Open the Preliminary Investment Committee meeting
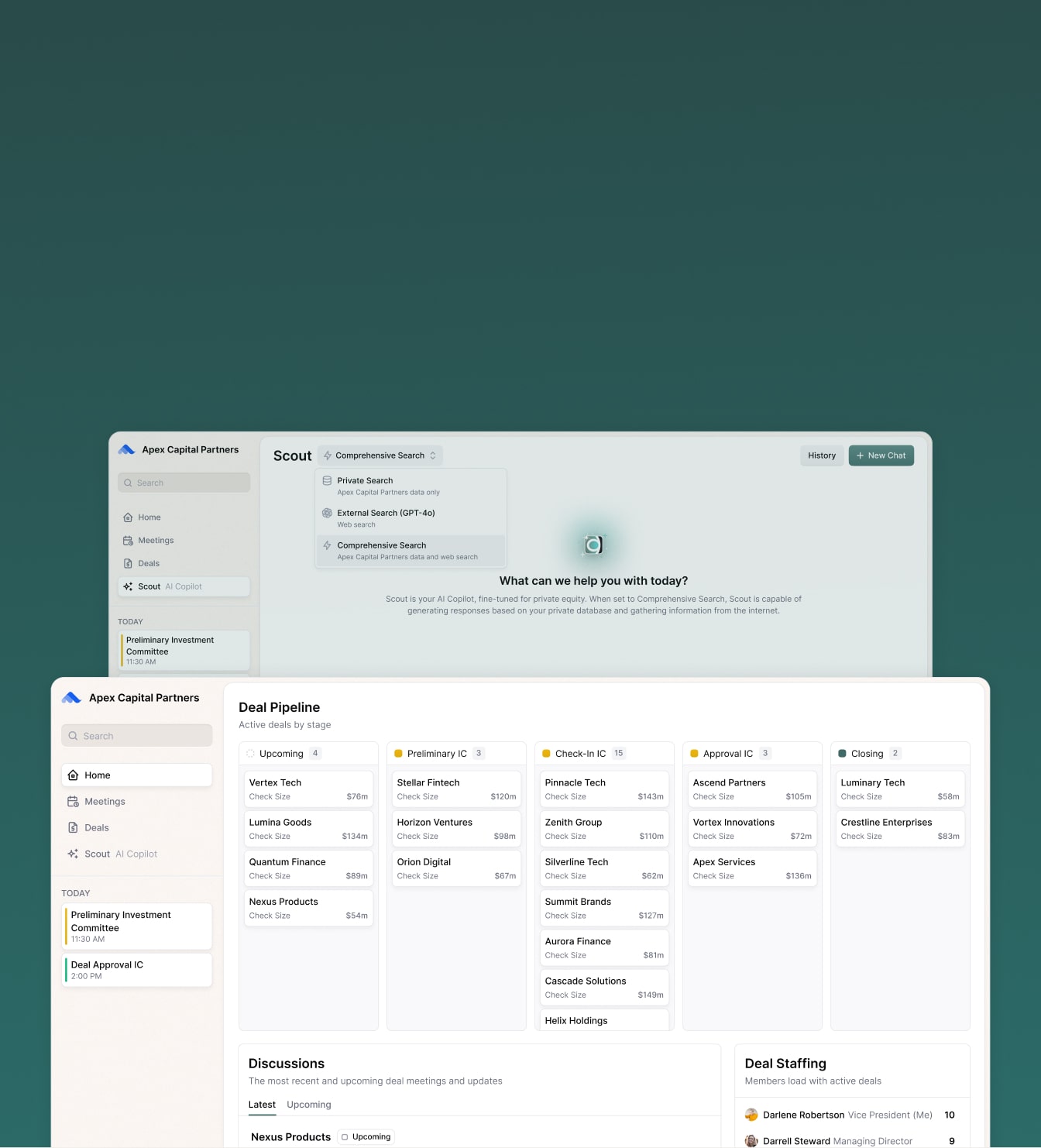Image resolution: width=1041 pixels, height=1148 pixels. click(x=136, y=926)
